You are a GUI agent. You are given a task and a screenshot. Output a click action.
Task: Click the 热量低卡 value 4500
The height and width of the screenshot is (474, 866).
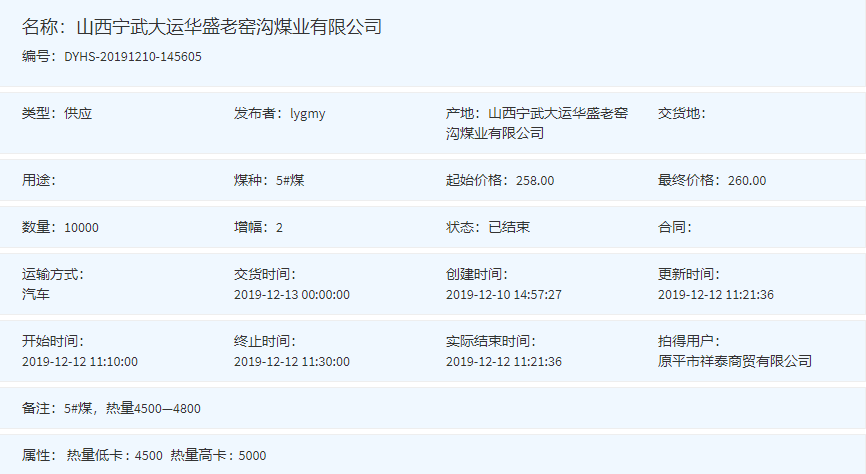[x=149, y=456]
